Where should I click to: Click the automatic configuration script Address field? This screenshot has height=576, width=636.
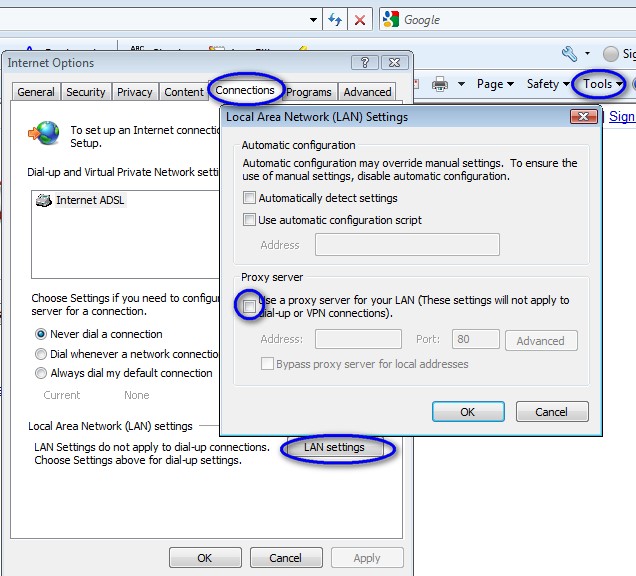tap(407, 245)
